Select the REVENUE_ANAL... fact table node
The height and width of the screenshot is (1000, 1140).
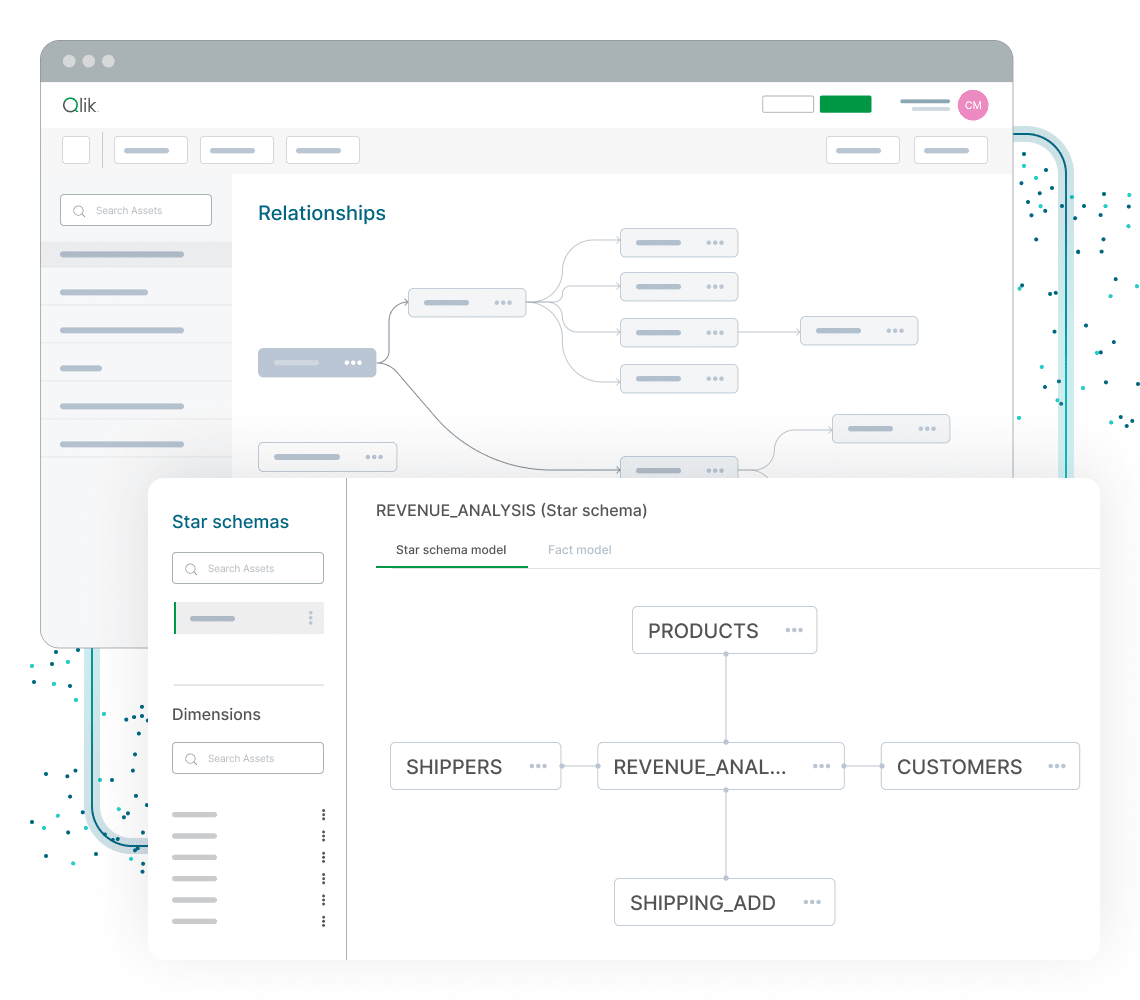tap(720, 766)
